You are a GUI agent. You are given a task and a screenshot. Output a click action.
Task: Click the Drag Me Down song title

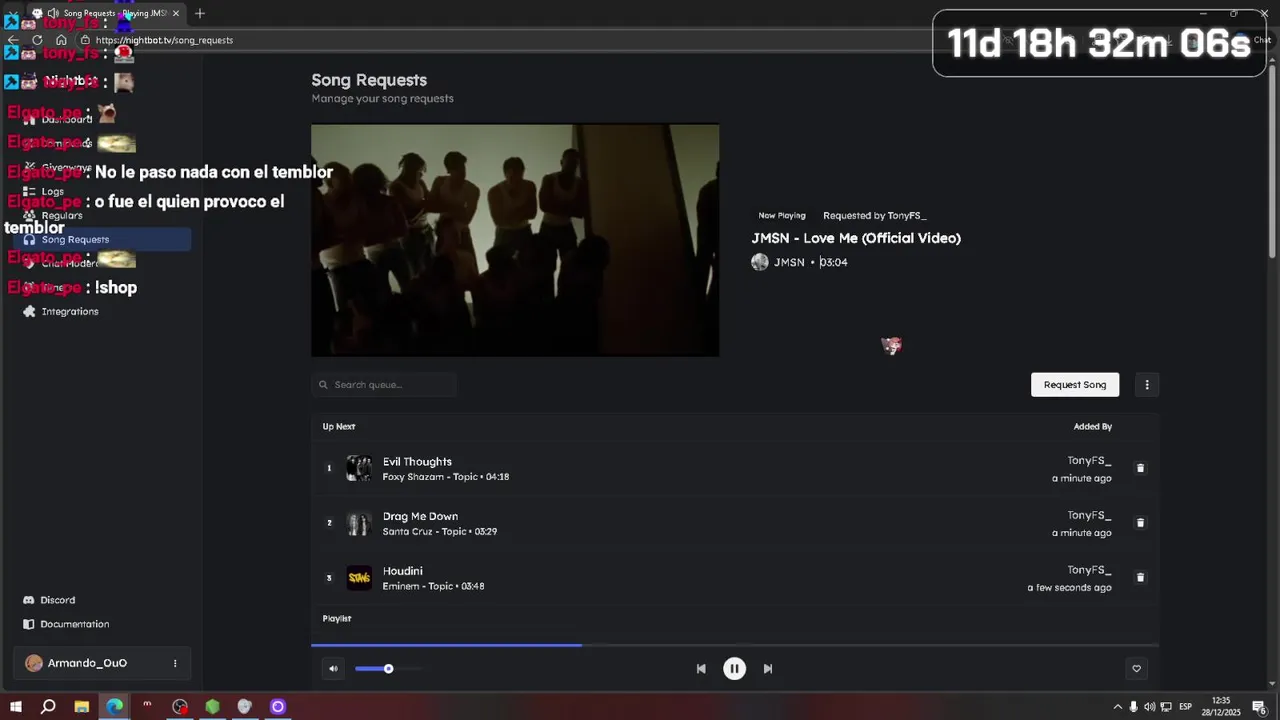point(420,517)
